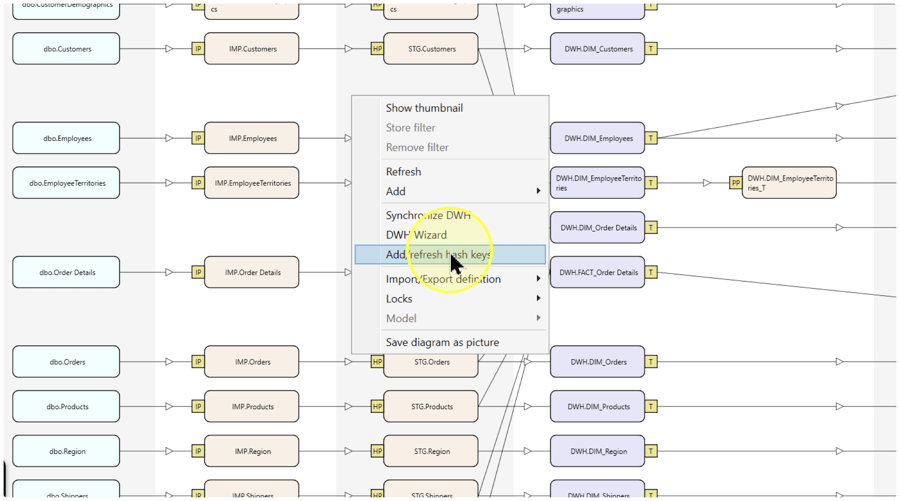
Task: Select the dbo.EmployeeTerritories source node
Action: point(66,183)
